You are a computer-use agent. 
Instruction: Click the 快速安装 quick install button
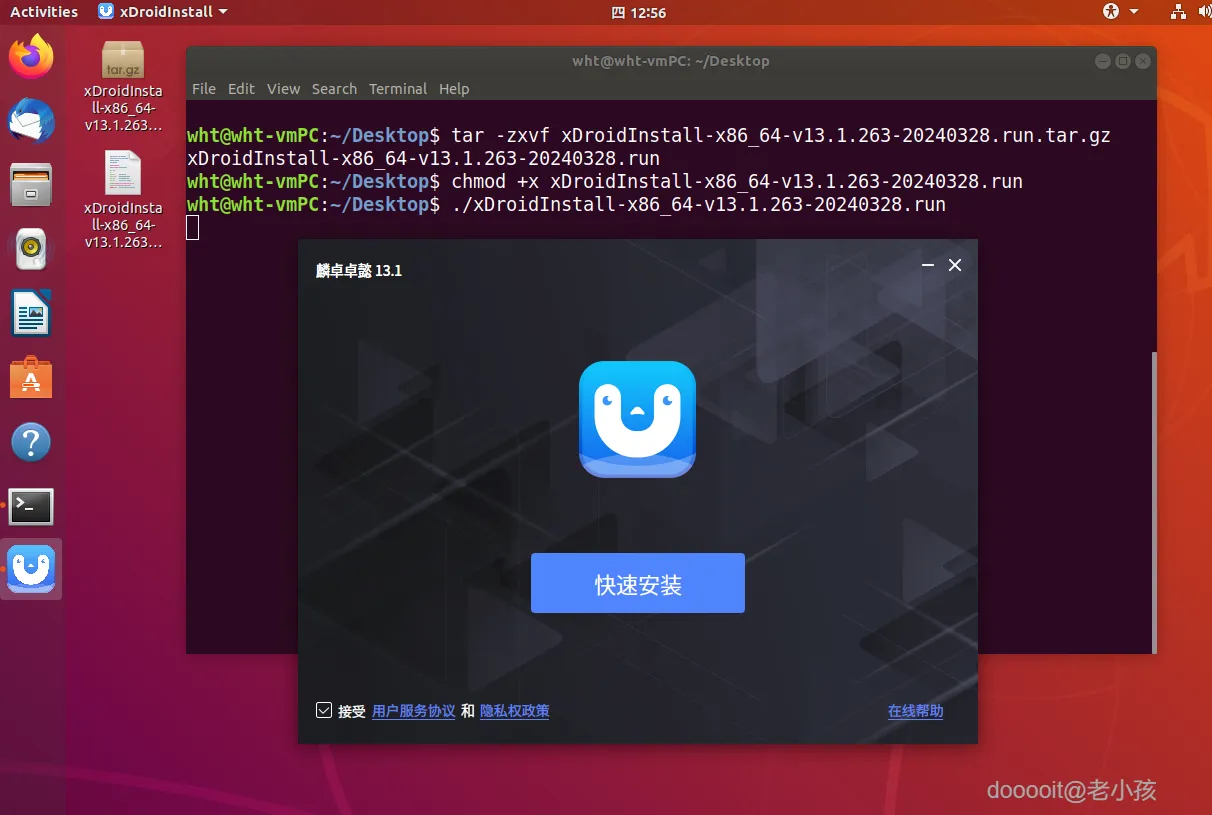pos(637,583)
